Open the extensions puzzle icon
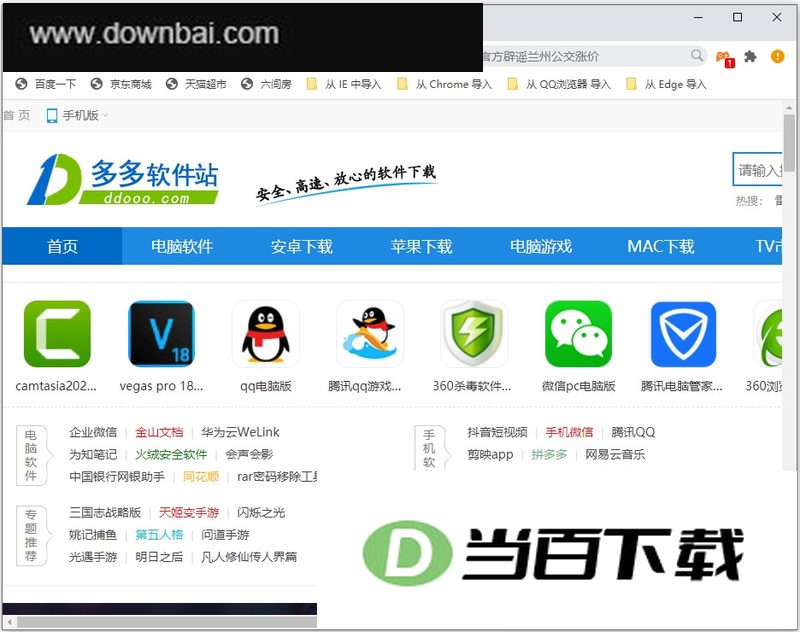Viewport: 800px width, 632px height. (x=750, y=56)
